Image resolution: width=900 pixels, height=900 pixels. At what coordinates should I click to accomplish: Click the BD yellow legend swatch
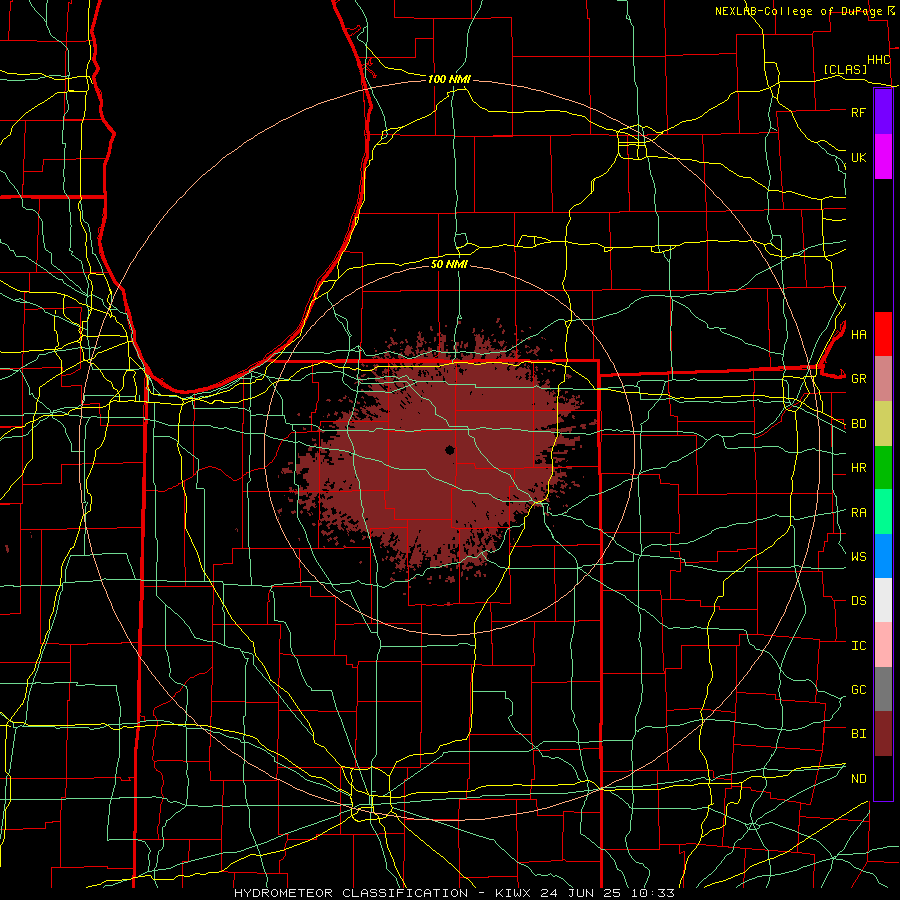tap(883, 423)
